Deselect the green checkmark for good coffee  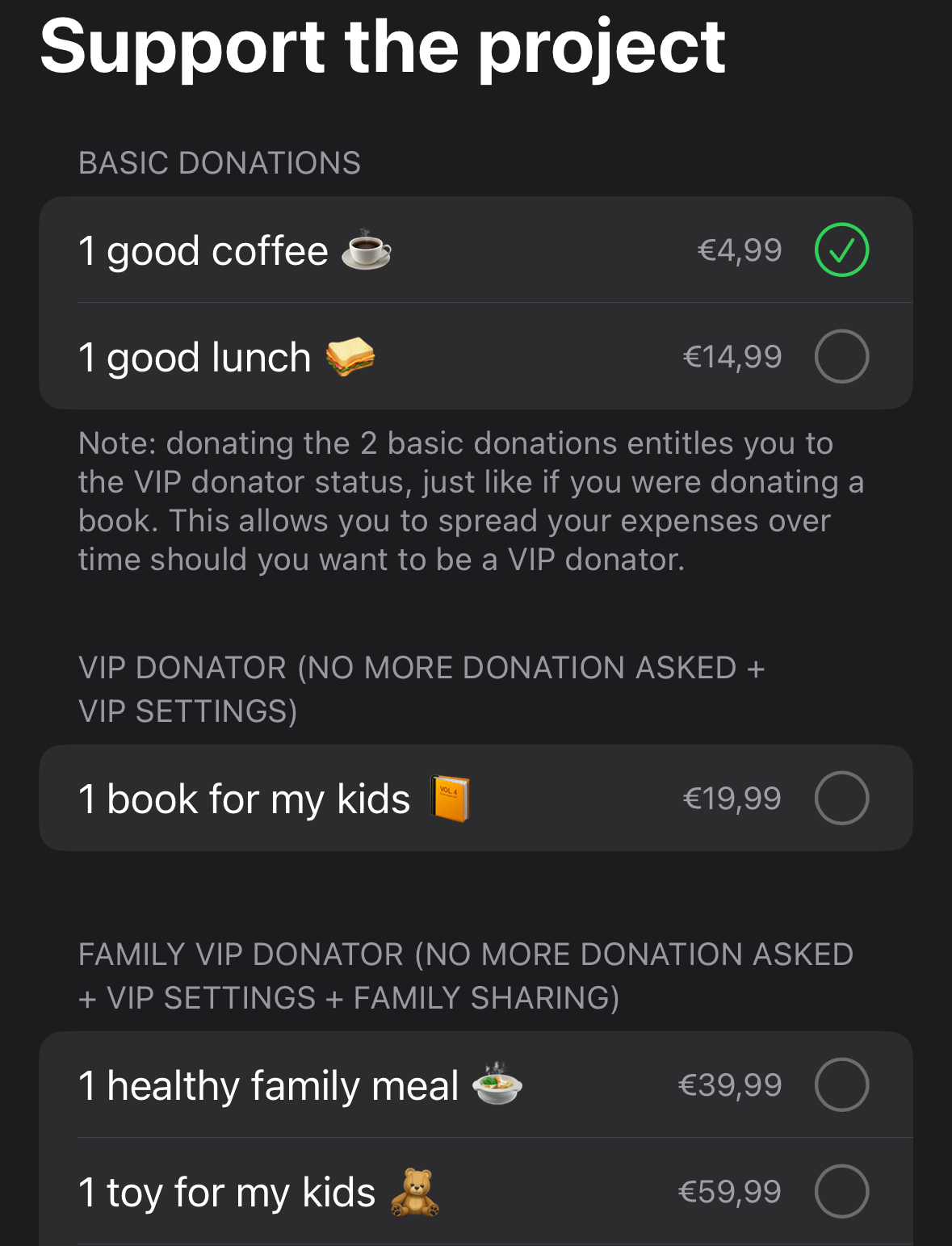pos(841,250)
